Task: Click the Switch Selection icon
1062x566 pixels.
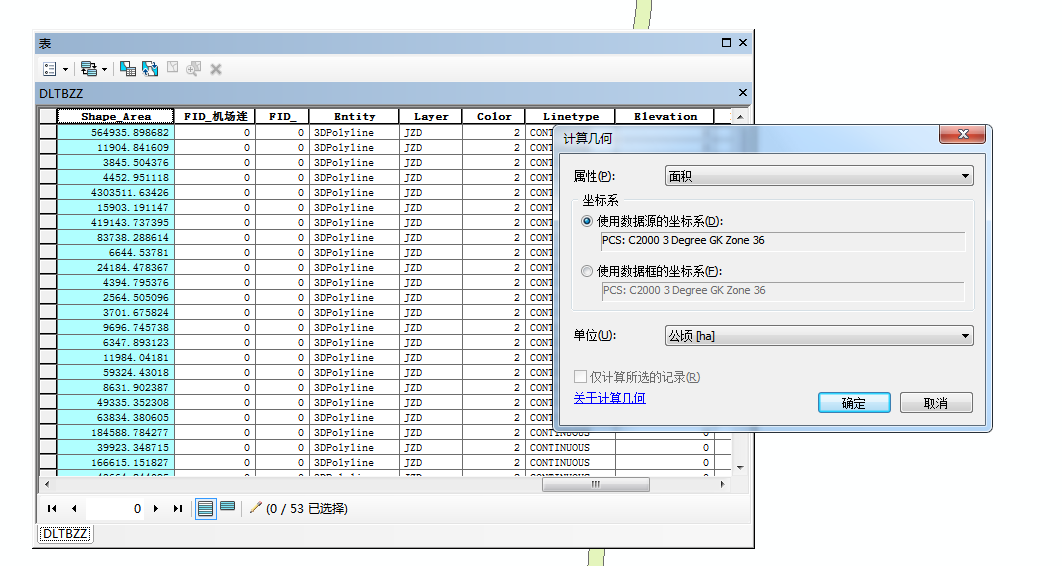Action: coord(150,69)
